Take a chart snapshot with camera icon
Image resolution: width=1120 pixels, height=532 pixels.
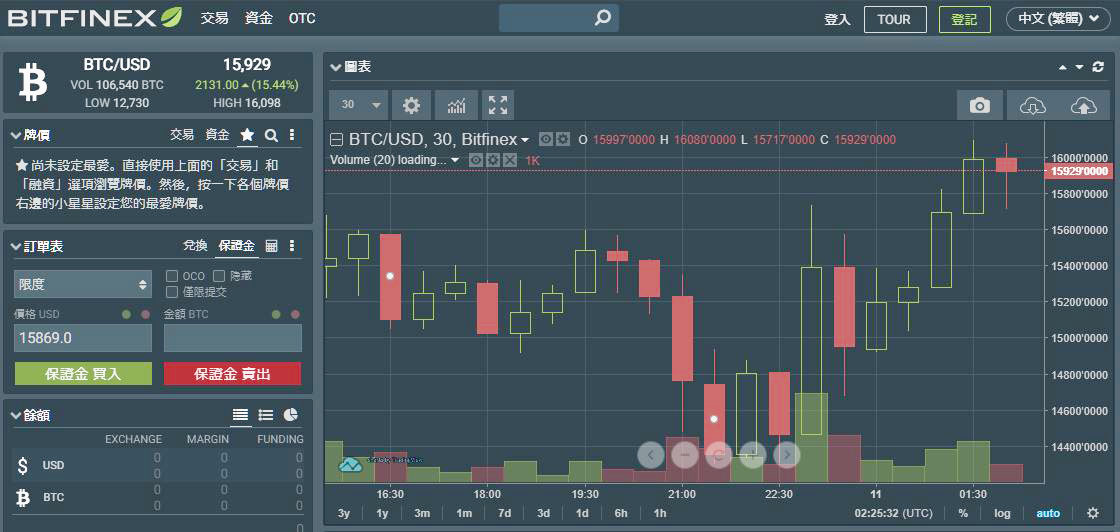click(979, 106)
